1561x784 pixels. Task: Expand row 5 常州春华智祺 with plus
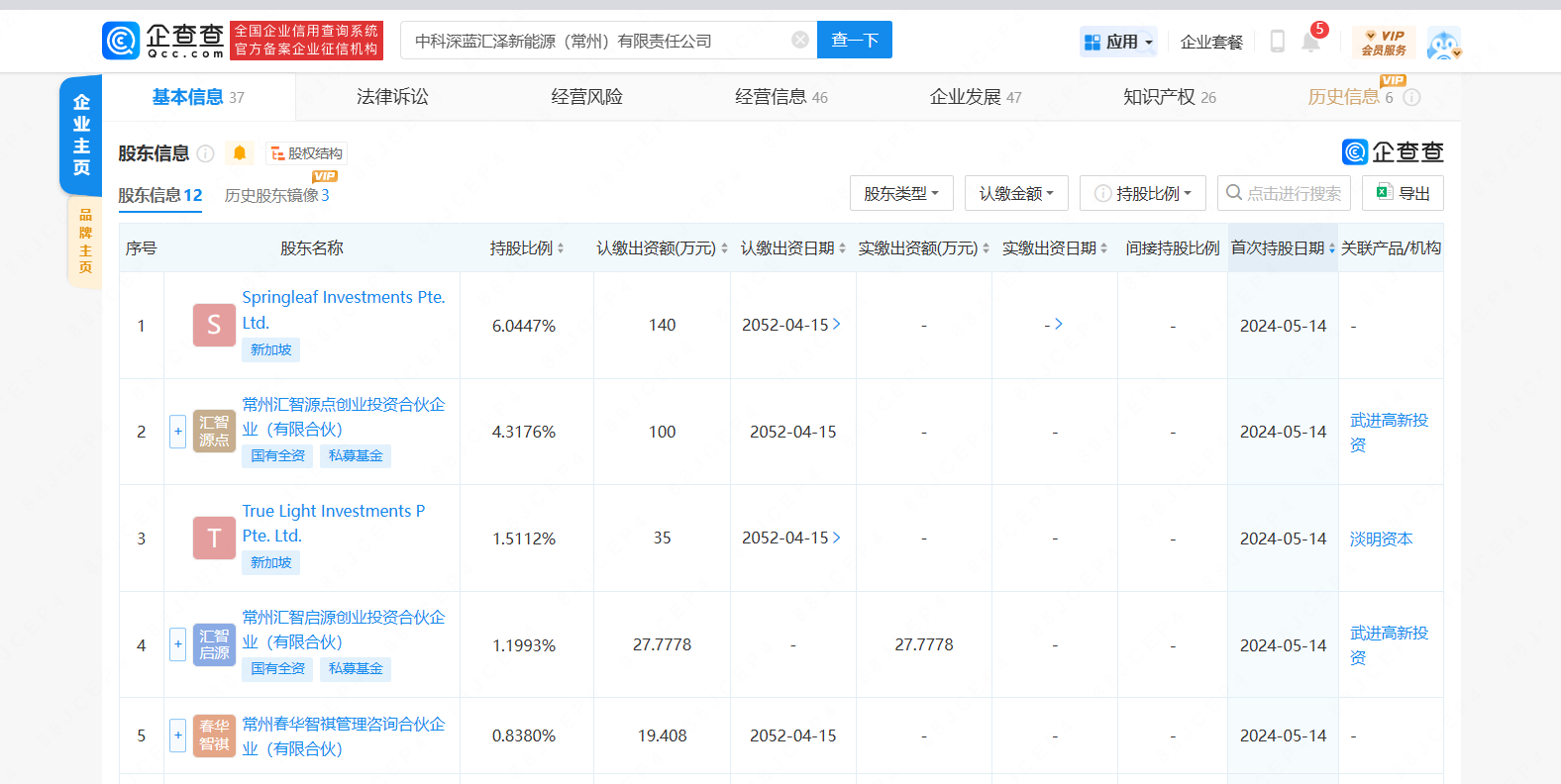pos(178,735)
